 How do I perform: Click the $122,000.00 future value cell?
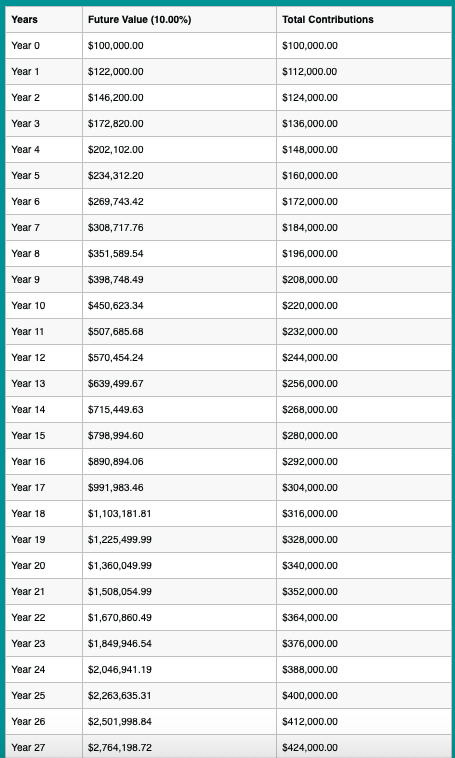[116, 72]
